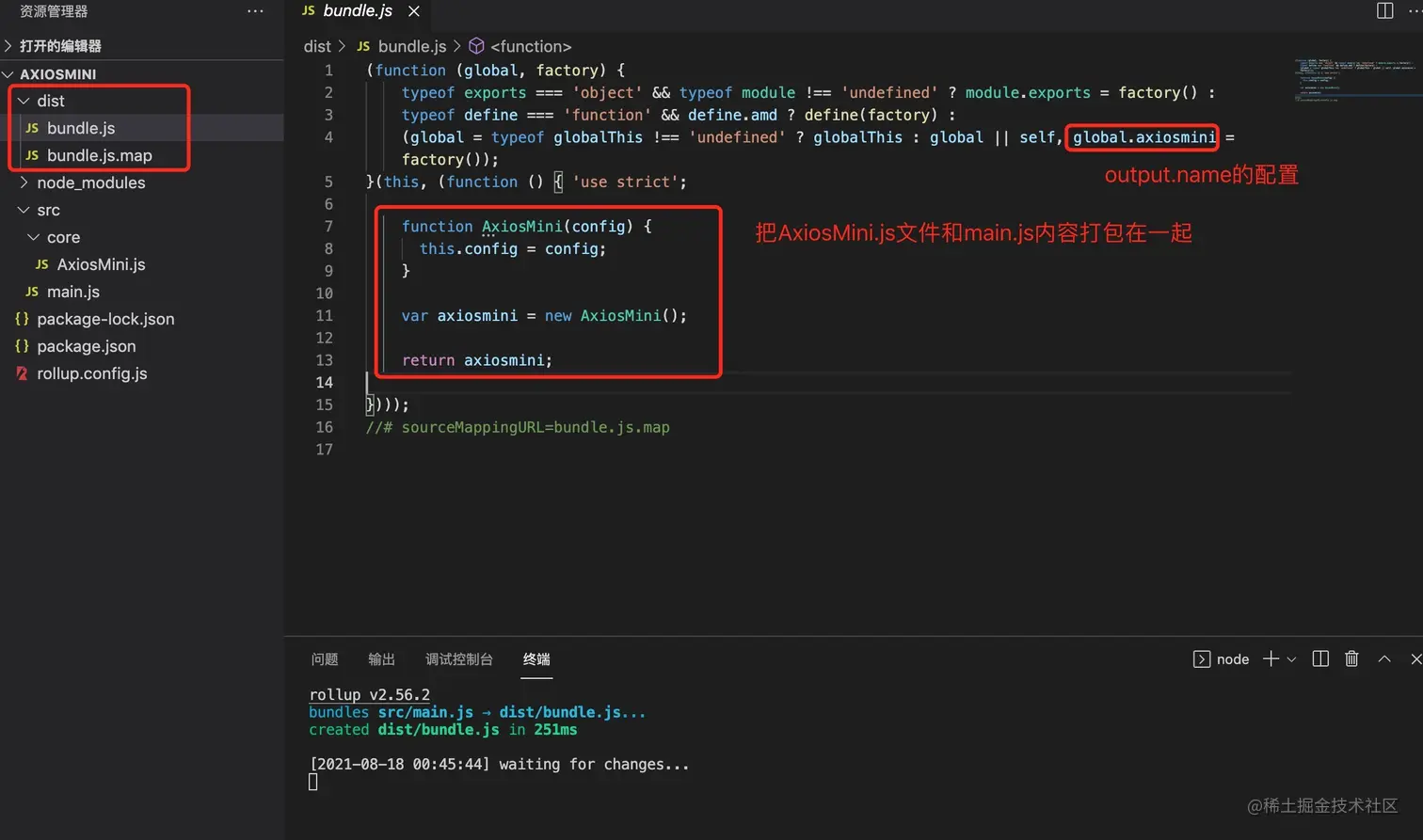Select the node terminal instance

coord(1222,659)
